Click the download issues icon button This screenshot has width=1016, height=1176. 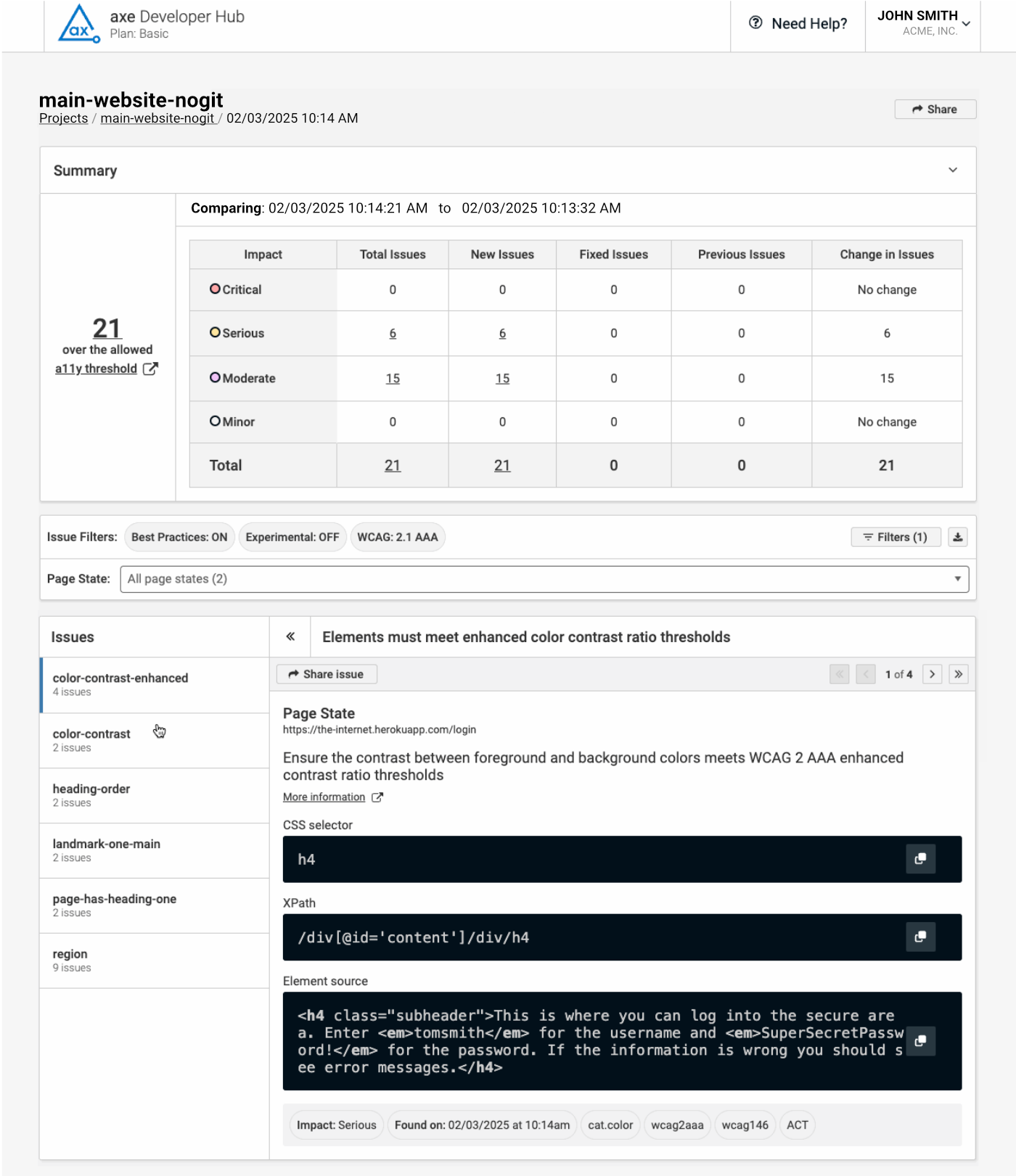(957, 537)
